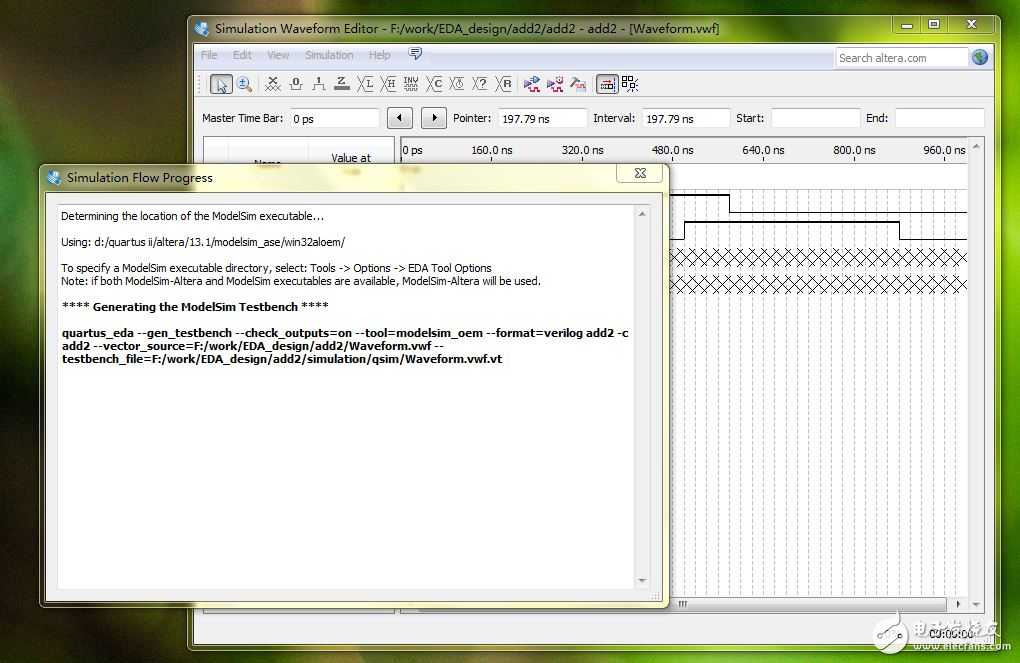This screenshot has height=663, width=1020.
Task: Click up arrow of progress log scrollbar
Action: (x=642, y=214)
